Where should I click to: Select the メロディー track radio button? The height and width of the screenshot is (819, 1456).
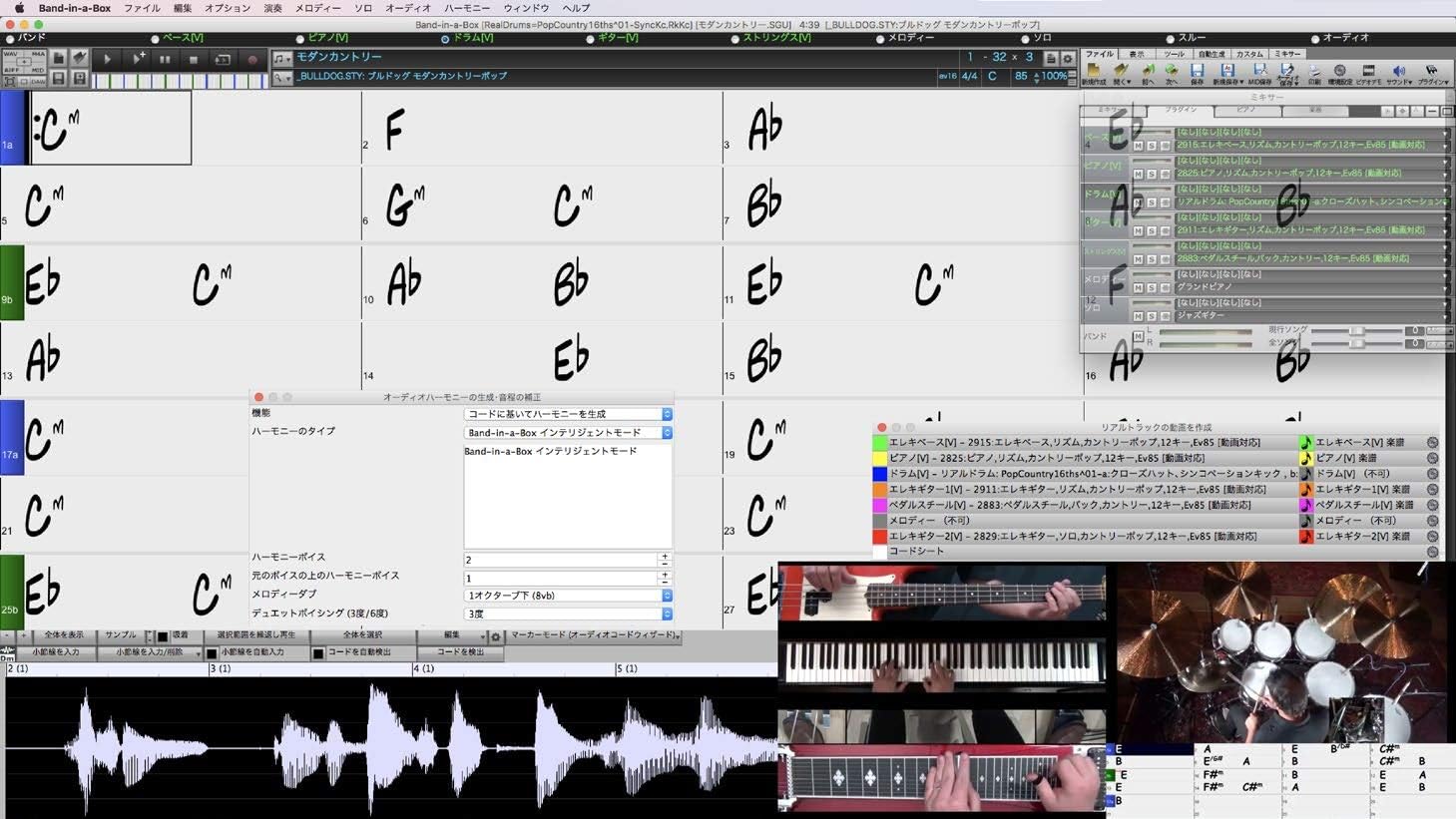[880, 39]
